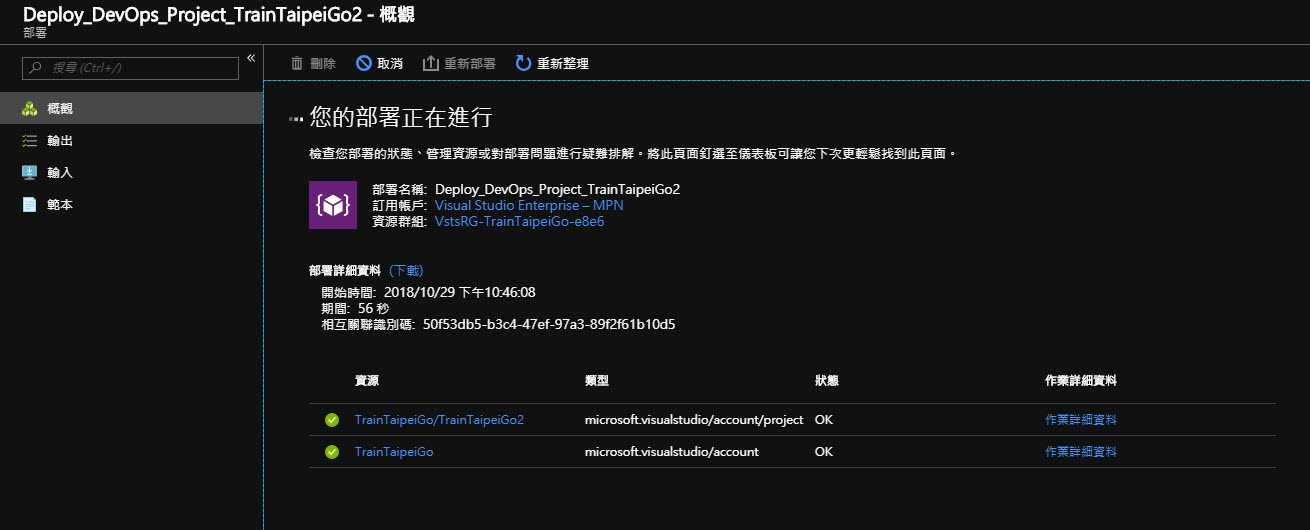Open TrainTaipeiGo/TrainTaipeiGo2 resource link

pos(439,420)
